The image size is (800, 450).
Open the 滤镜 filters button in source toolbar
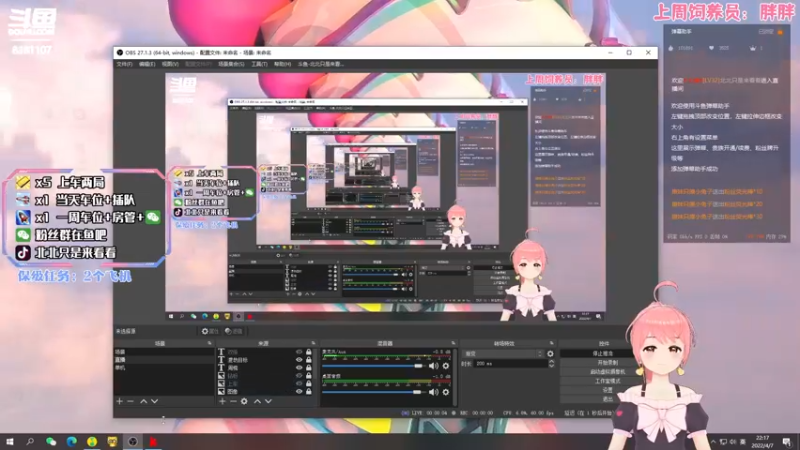coord(234,331)
